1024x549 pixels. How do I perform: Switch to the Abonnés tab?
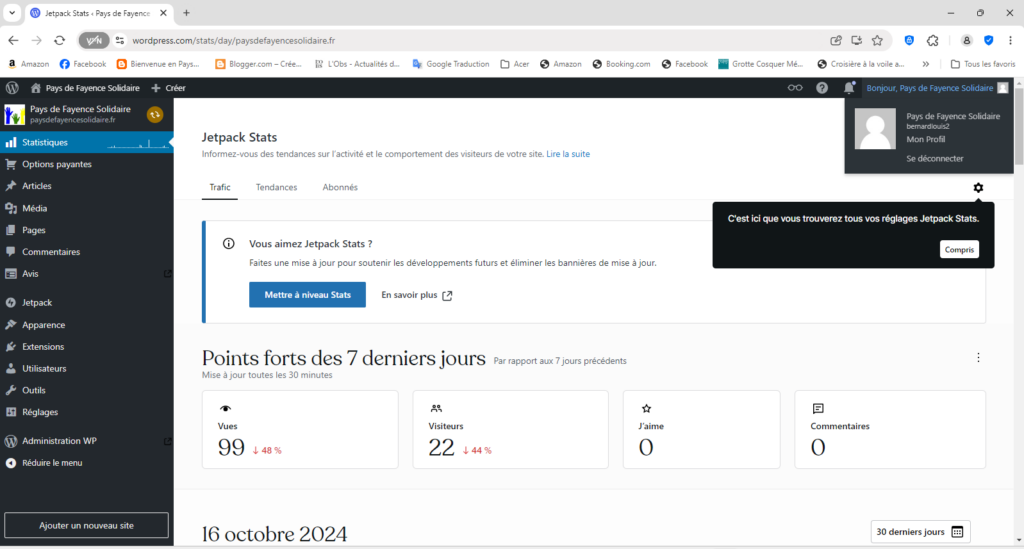pos(340,187)
